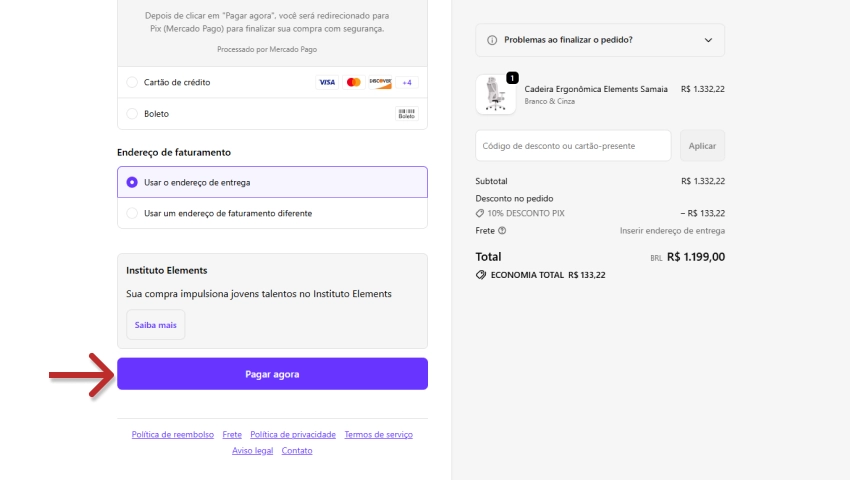The height and width of the screenshot is (480, 850).
Task: Select the Cartão de crédito radio option
Action: (132, 82)
